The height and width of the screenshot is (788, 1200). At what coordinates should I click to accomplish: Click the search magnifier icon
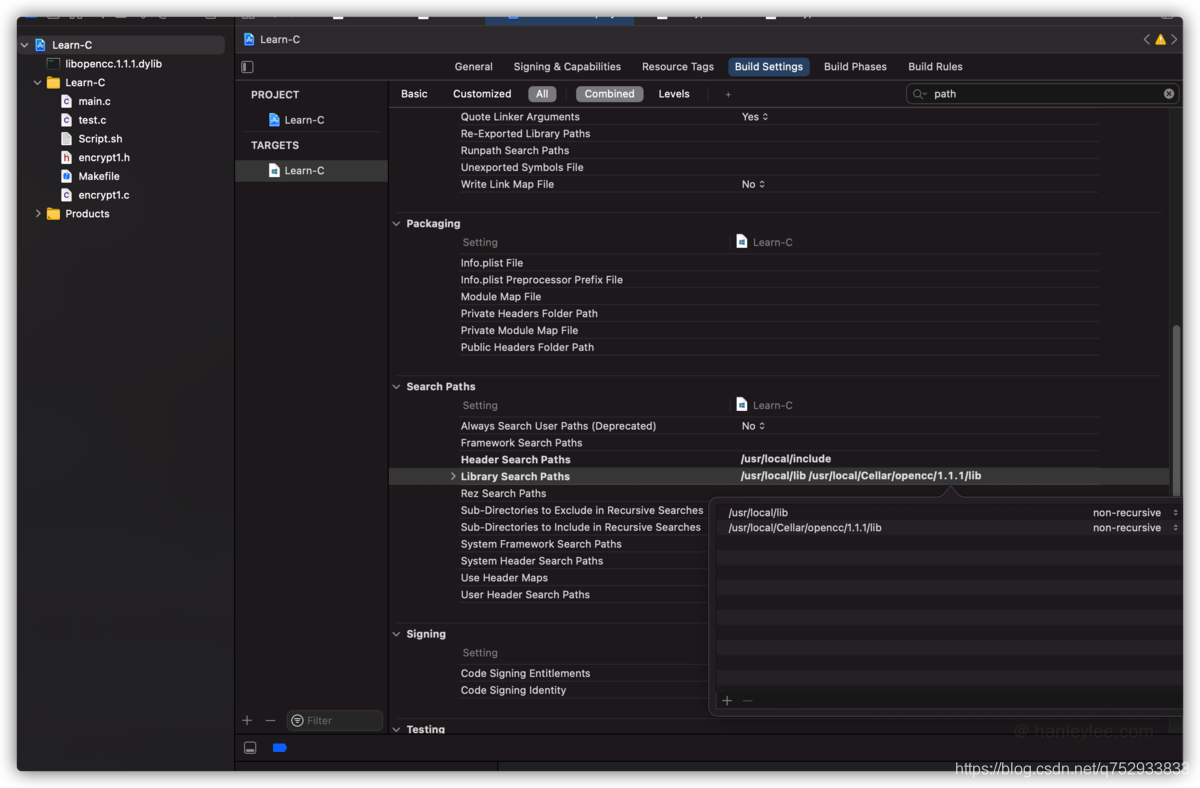tap(919, 94)
